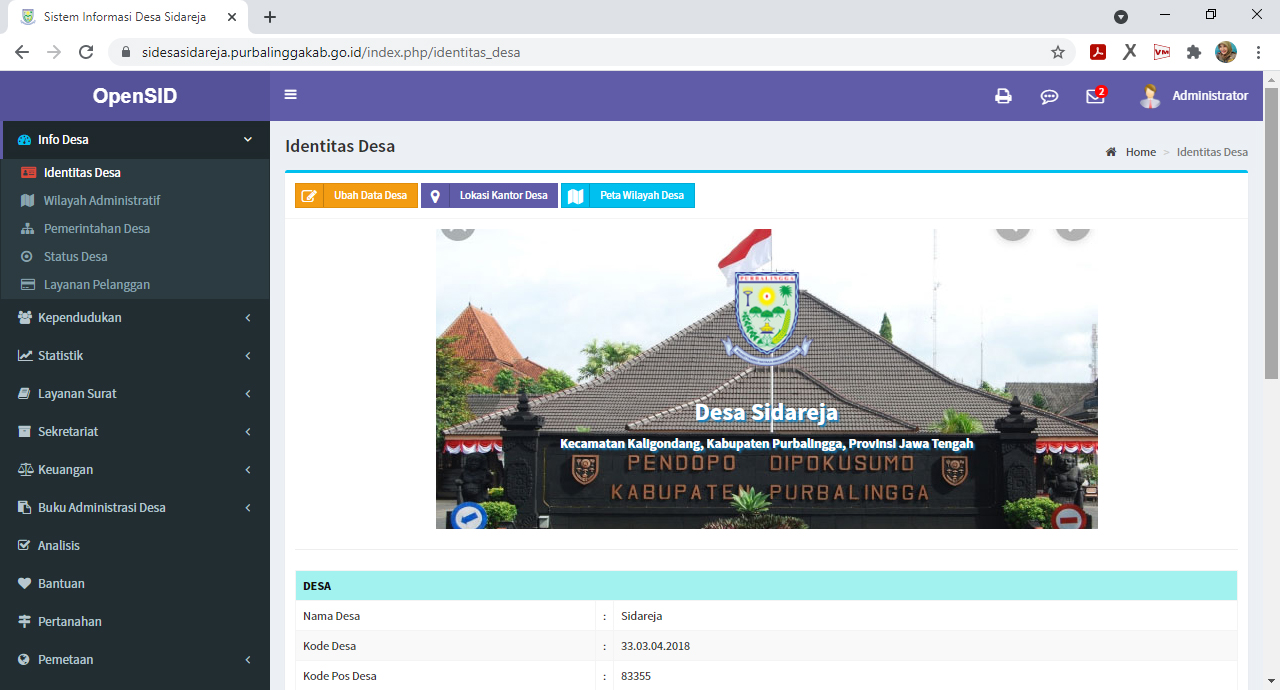Reload the page
The width and height of the screenshot is (1280, 690).
[x=86, y=52]
